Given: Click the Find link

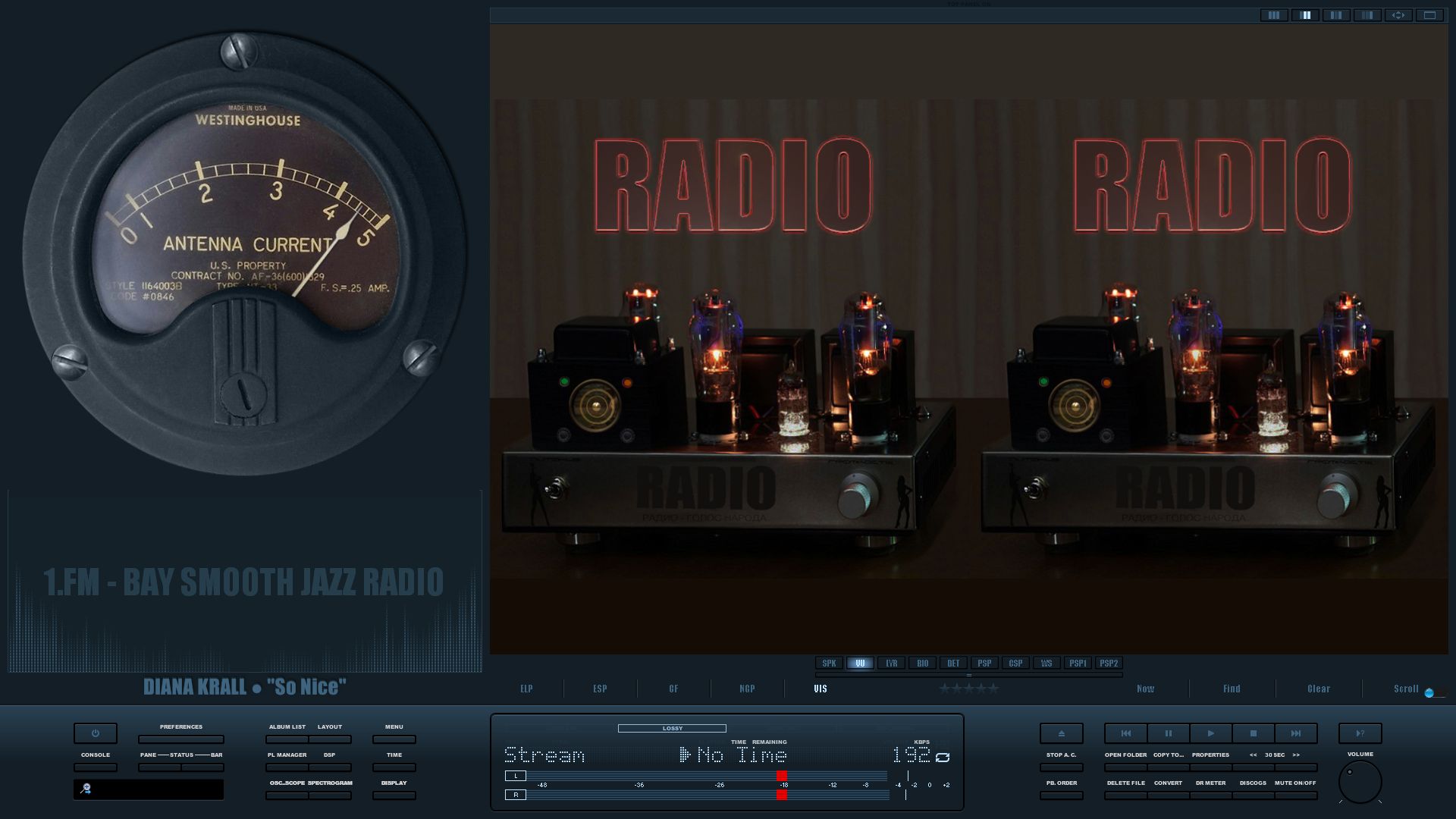Looking at the screenshot, I should [x=1232, y=689].
